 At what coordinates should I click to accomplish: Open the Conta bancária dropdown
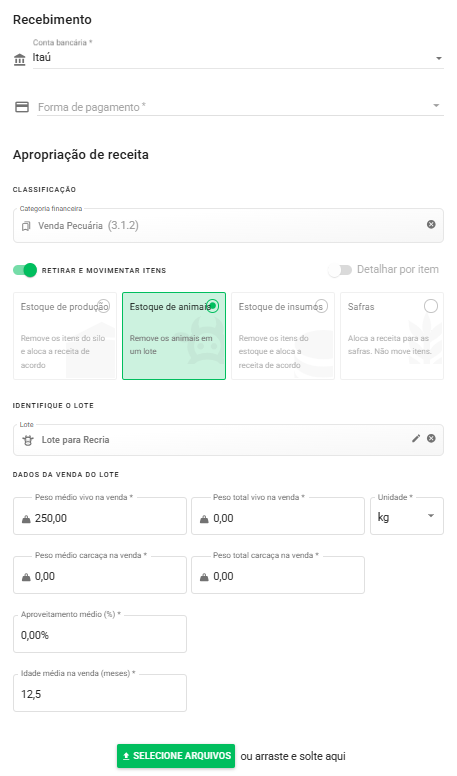pyautogui.click(x=238, y=57)
